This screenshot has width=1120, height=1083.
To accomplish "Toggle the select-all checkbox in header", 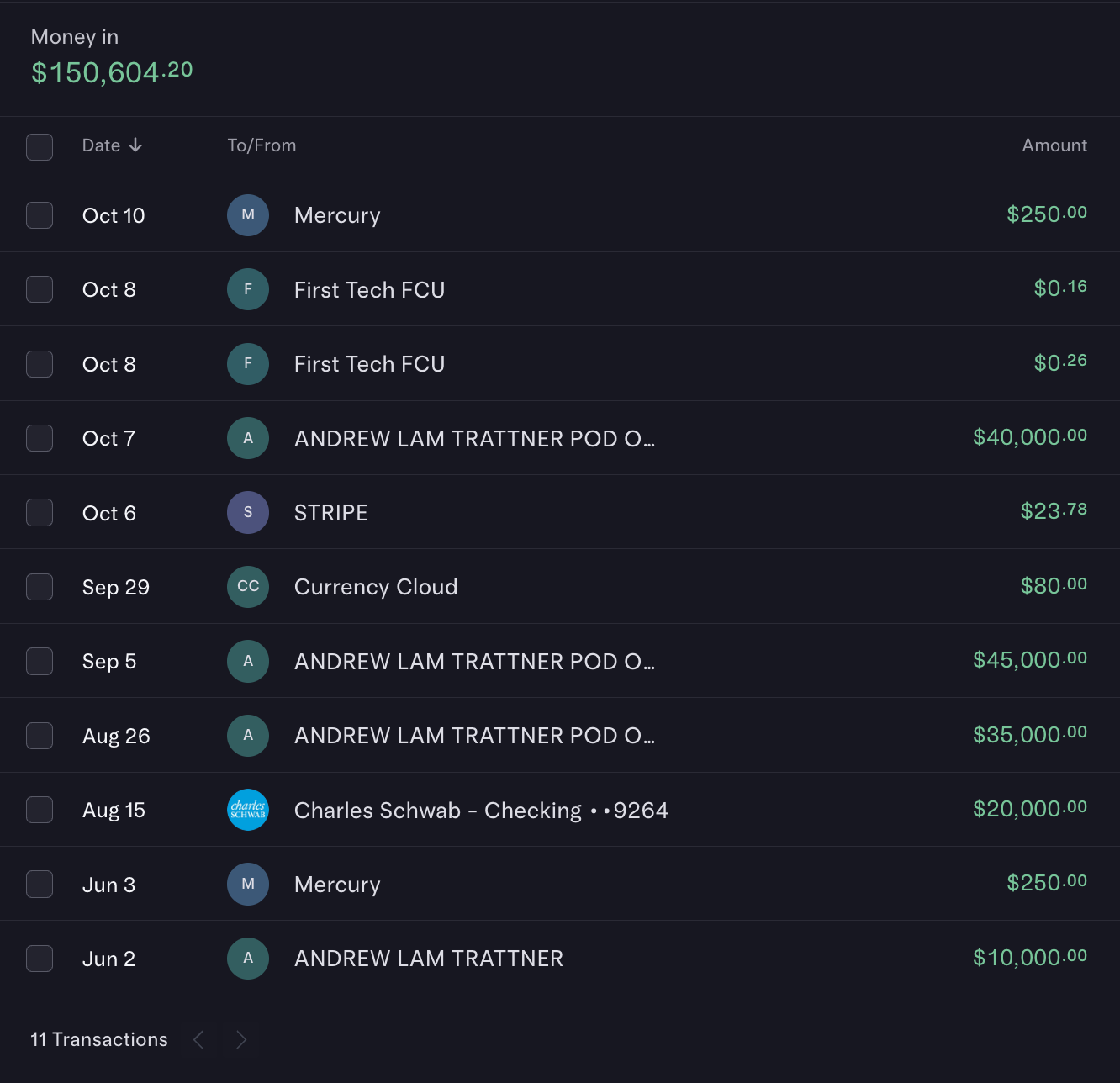I will [x=40, y=146].
